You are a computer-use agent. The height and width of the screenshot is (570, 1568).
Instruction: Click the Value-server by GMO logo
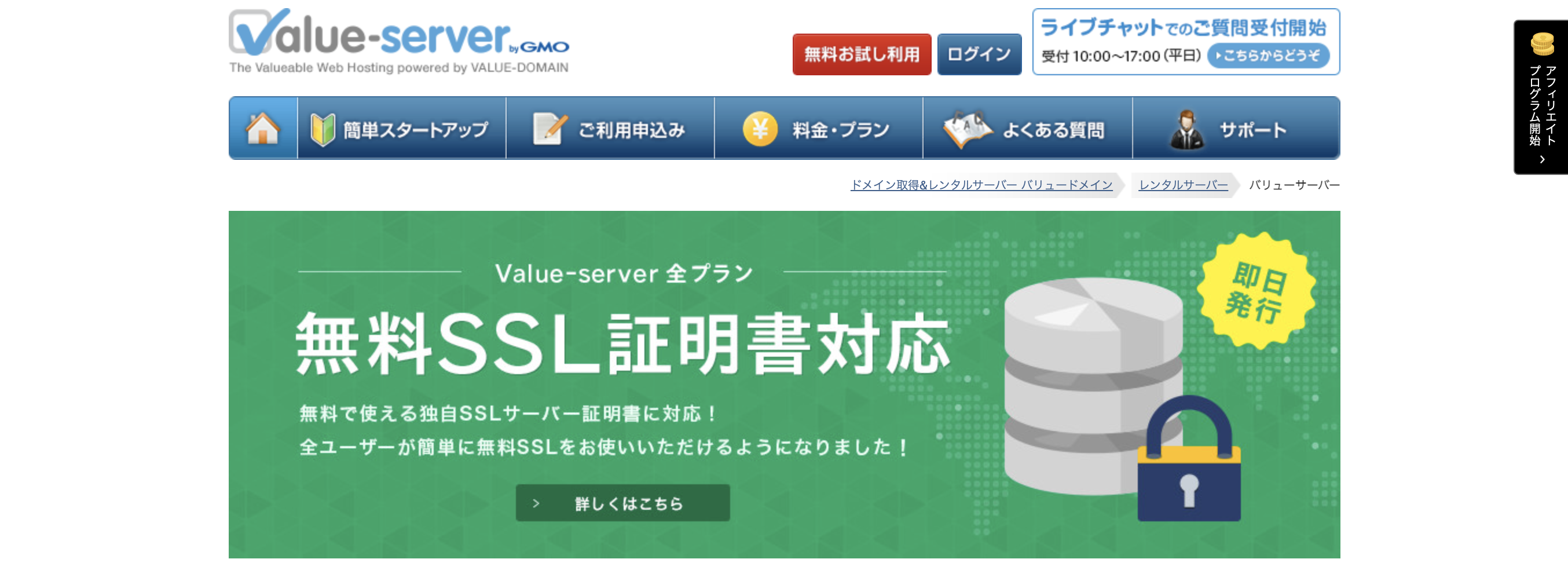(x=399, y=41)
